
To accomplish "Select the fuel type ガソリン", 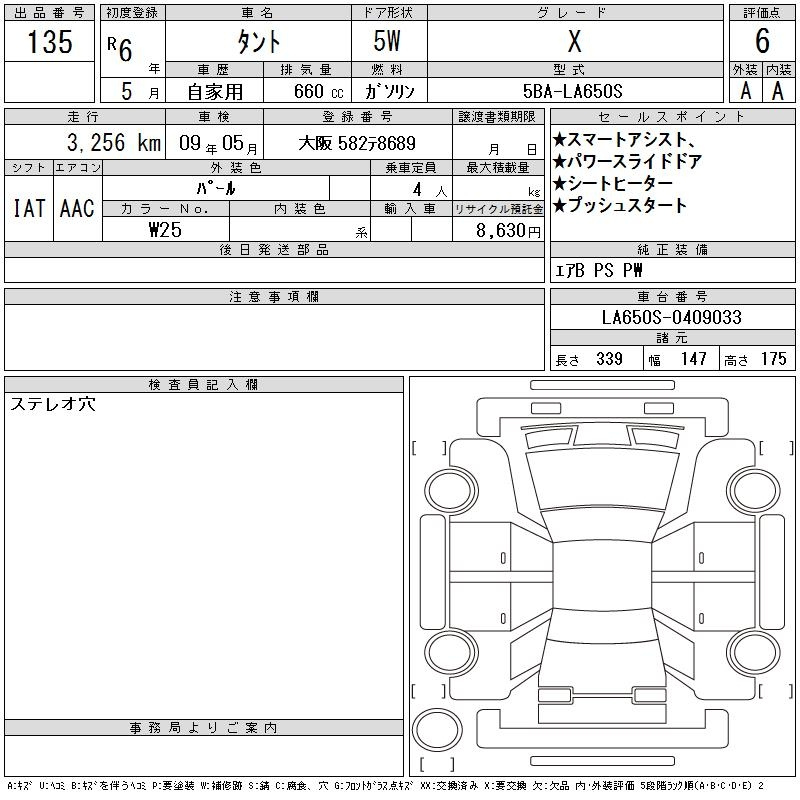I will click(389, 91).
